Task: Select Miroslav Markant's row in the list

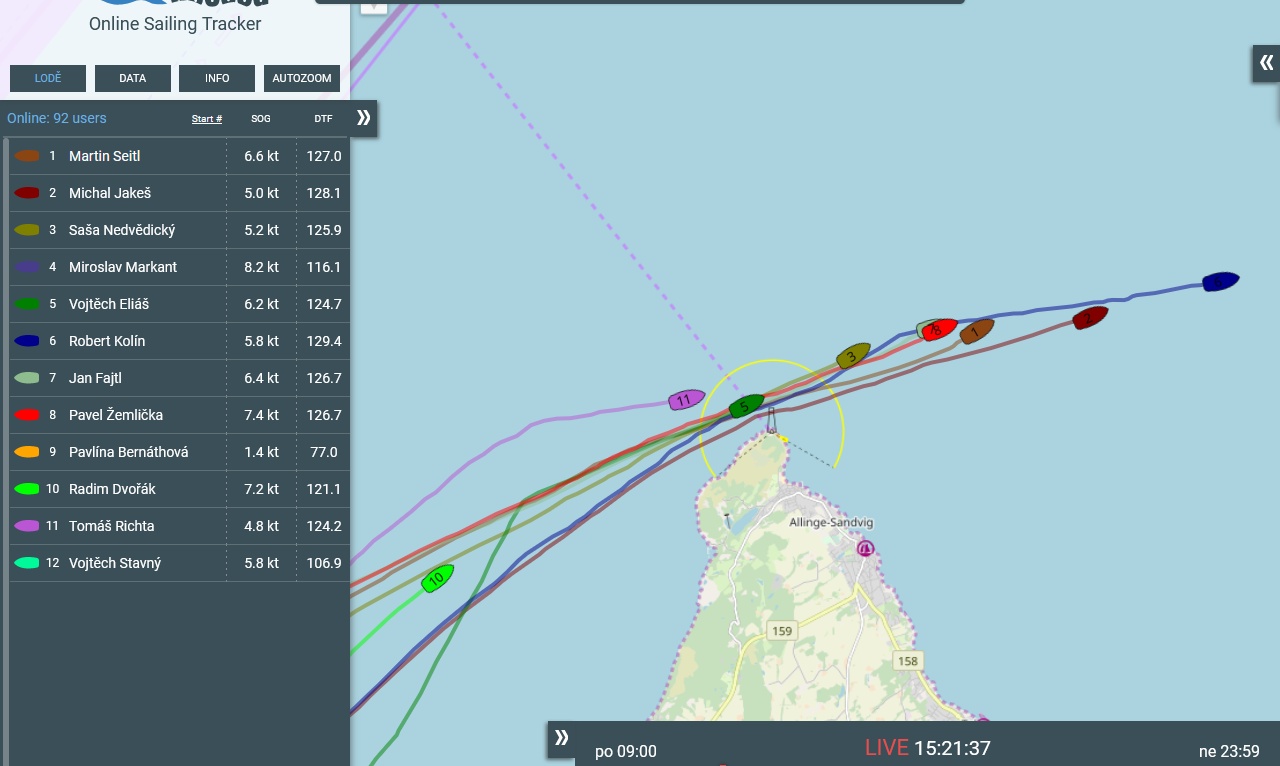Action: 179,267
